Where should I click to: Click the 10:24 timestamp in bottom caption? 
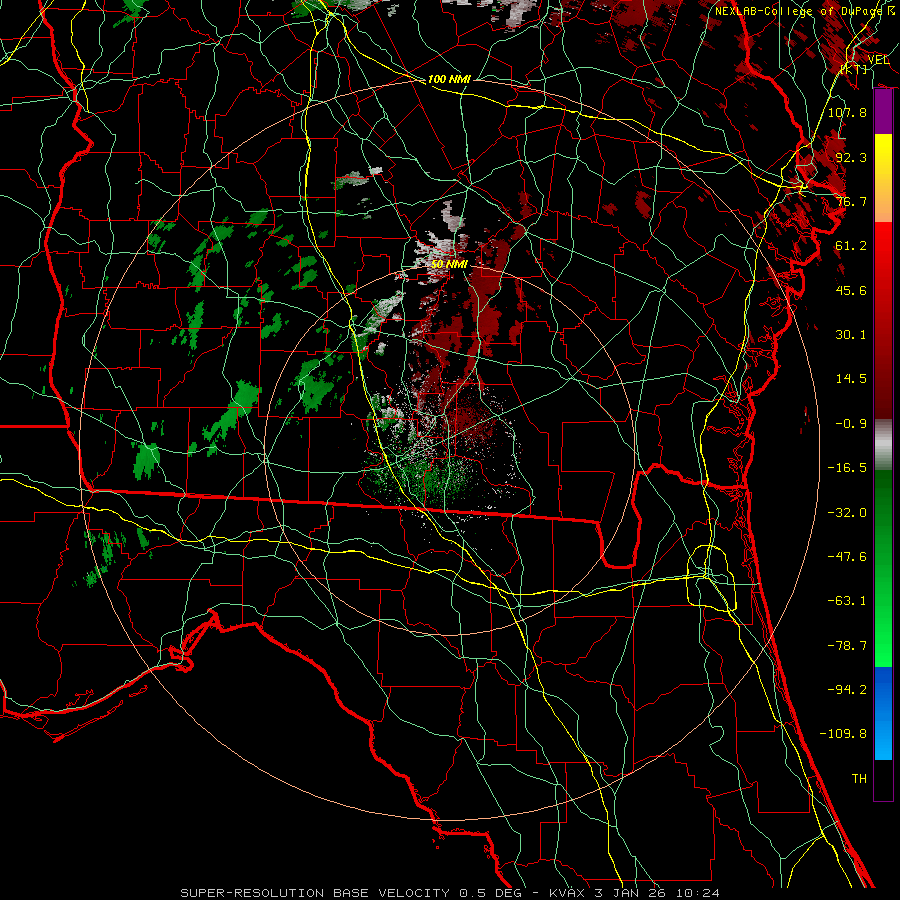pyautogui.click(x=699, y=893)
